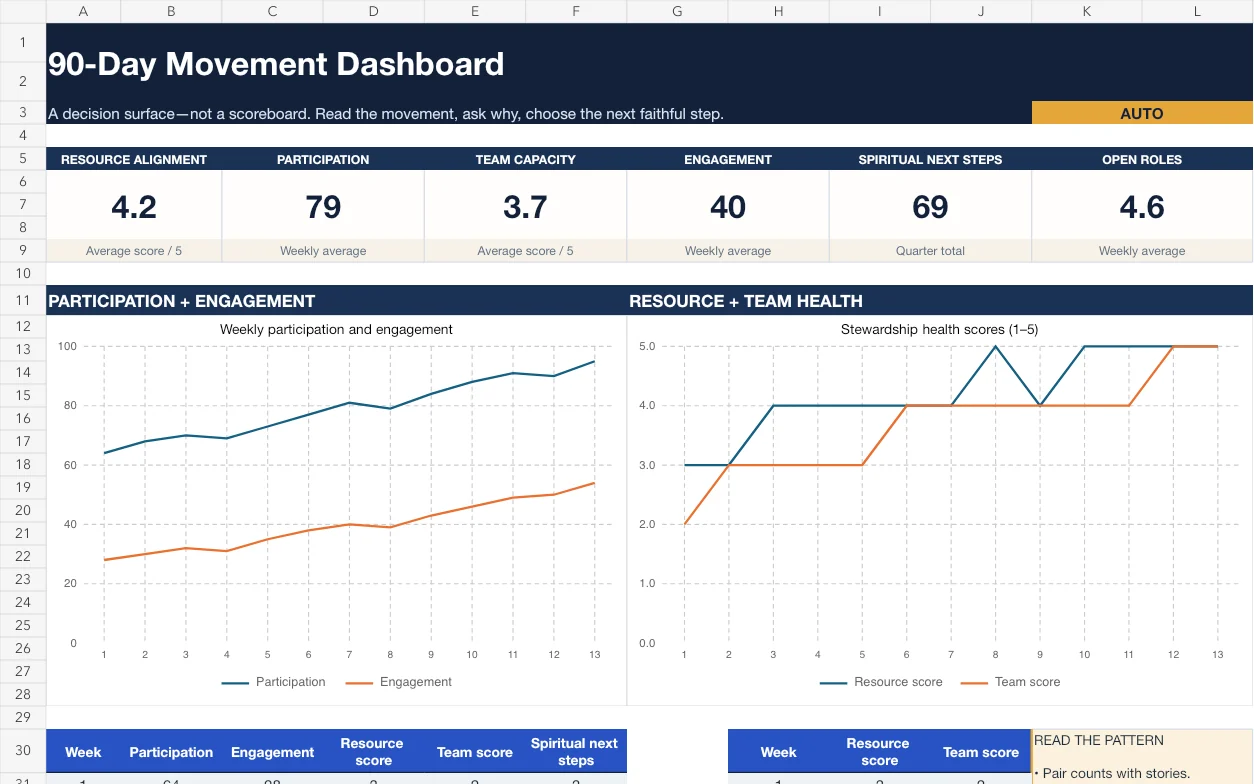Click Week header in the right table
The height and width of the screenshot is (784, 1254).
tap(778, 752)
